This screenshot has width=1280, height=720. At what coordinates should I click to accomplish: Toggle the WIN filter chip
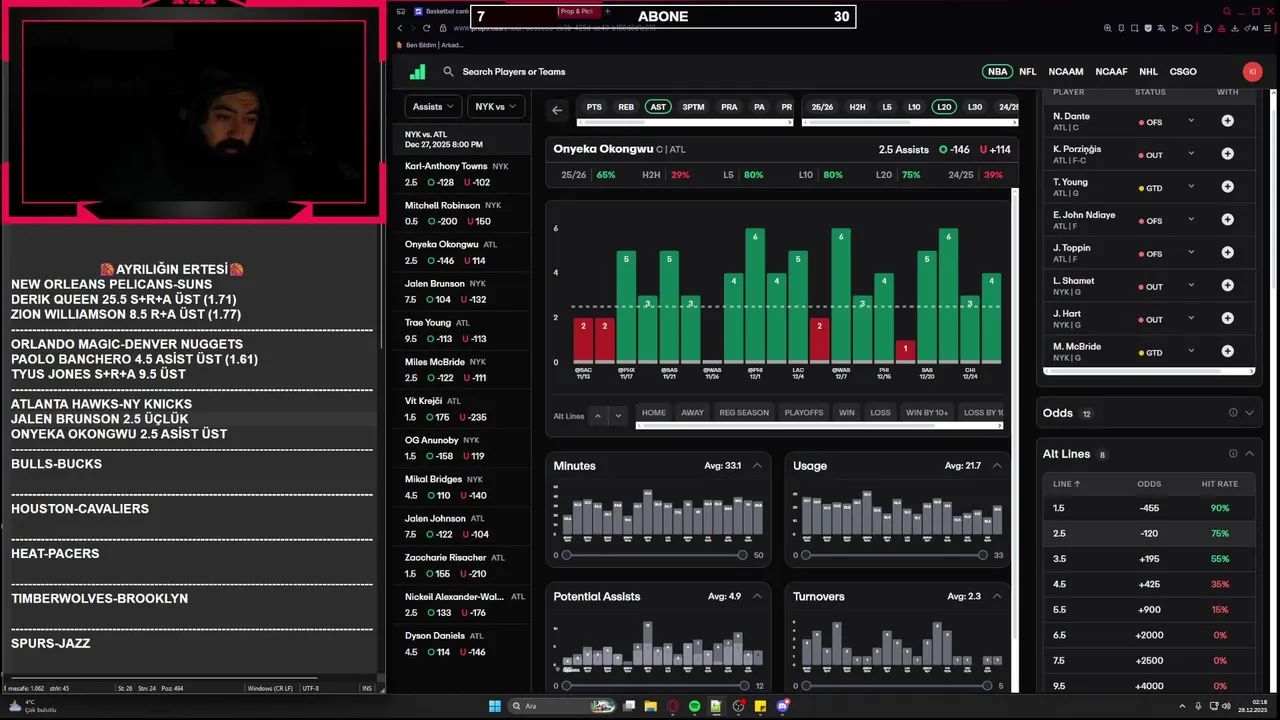point(847,413)
